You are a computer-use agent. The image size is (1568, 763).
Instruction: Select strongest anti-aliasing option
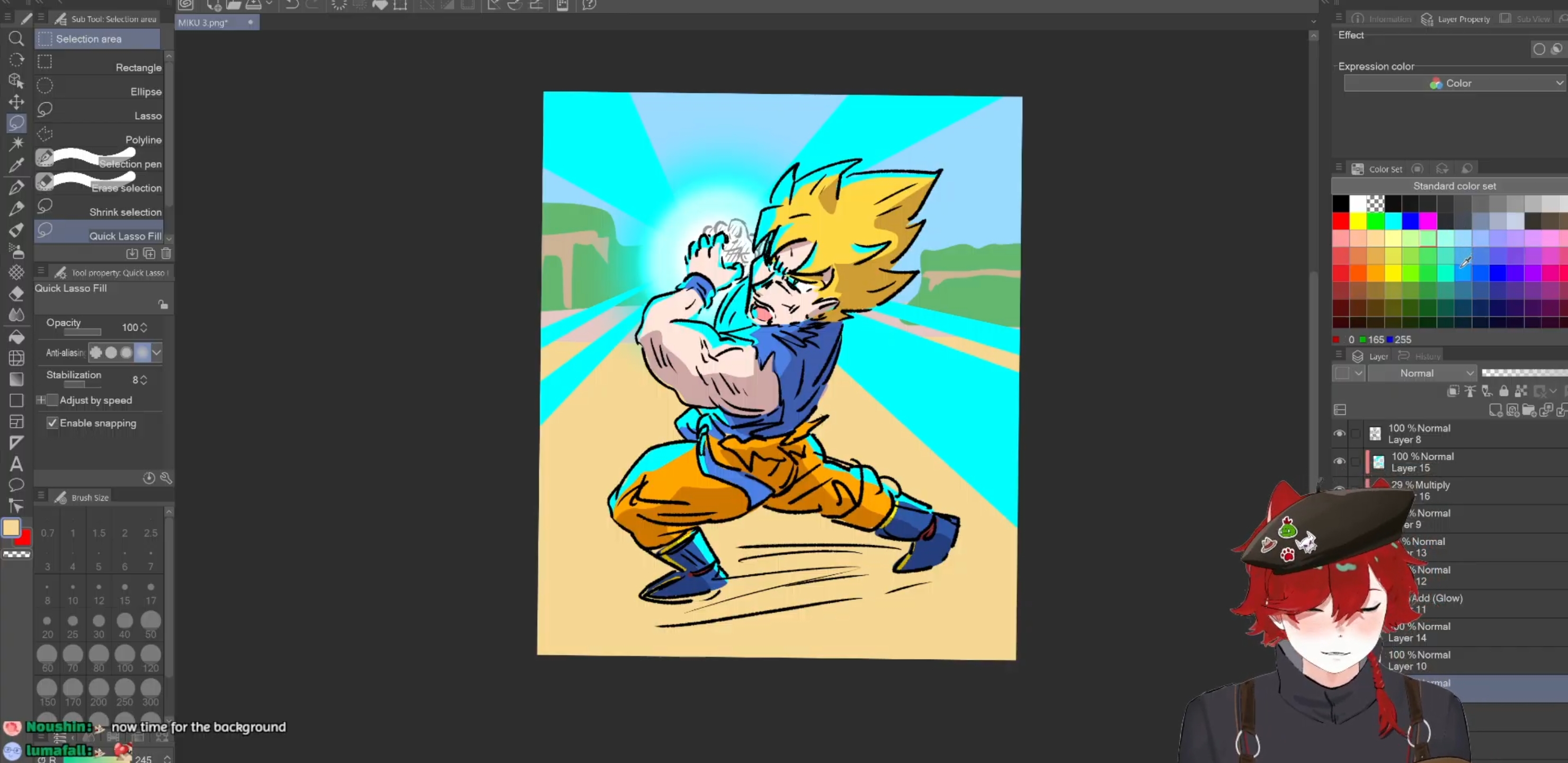(142, 352)
